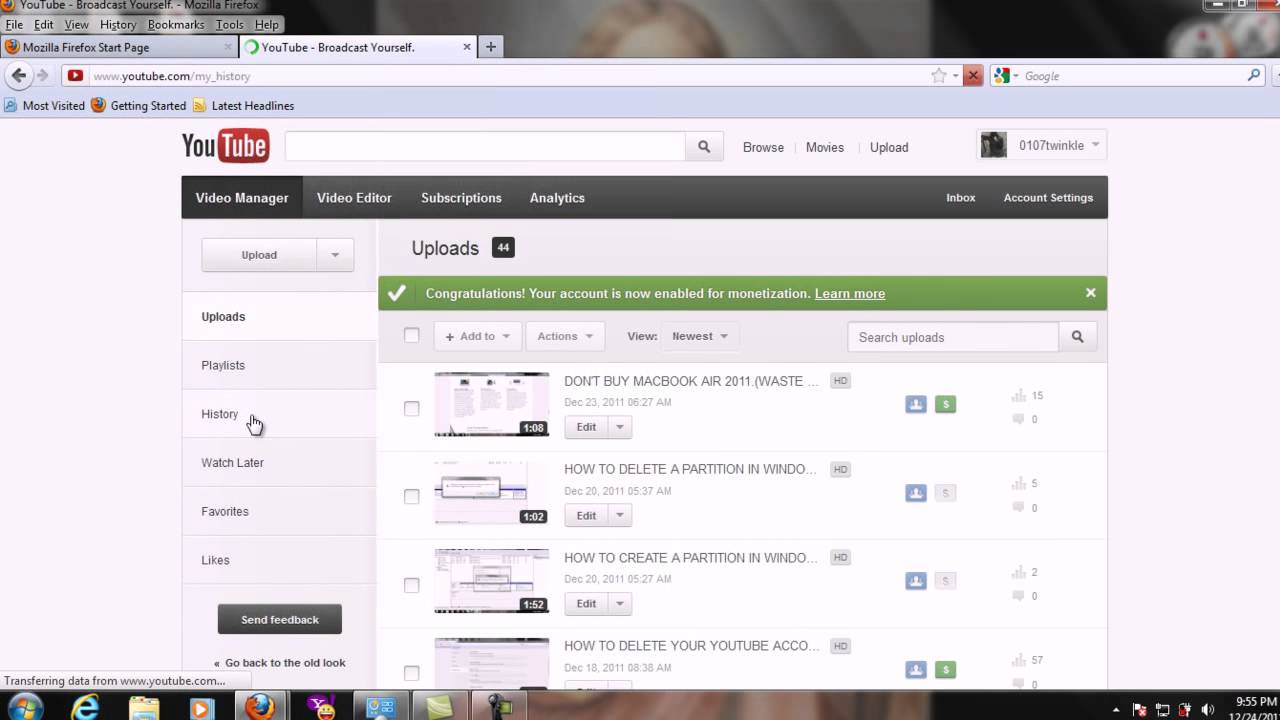The height and width of the screenshot is (720, 1280).
Task: Open the Firefox Tools menu
Action: tap(229, 24)
